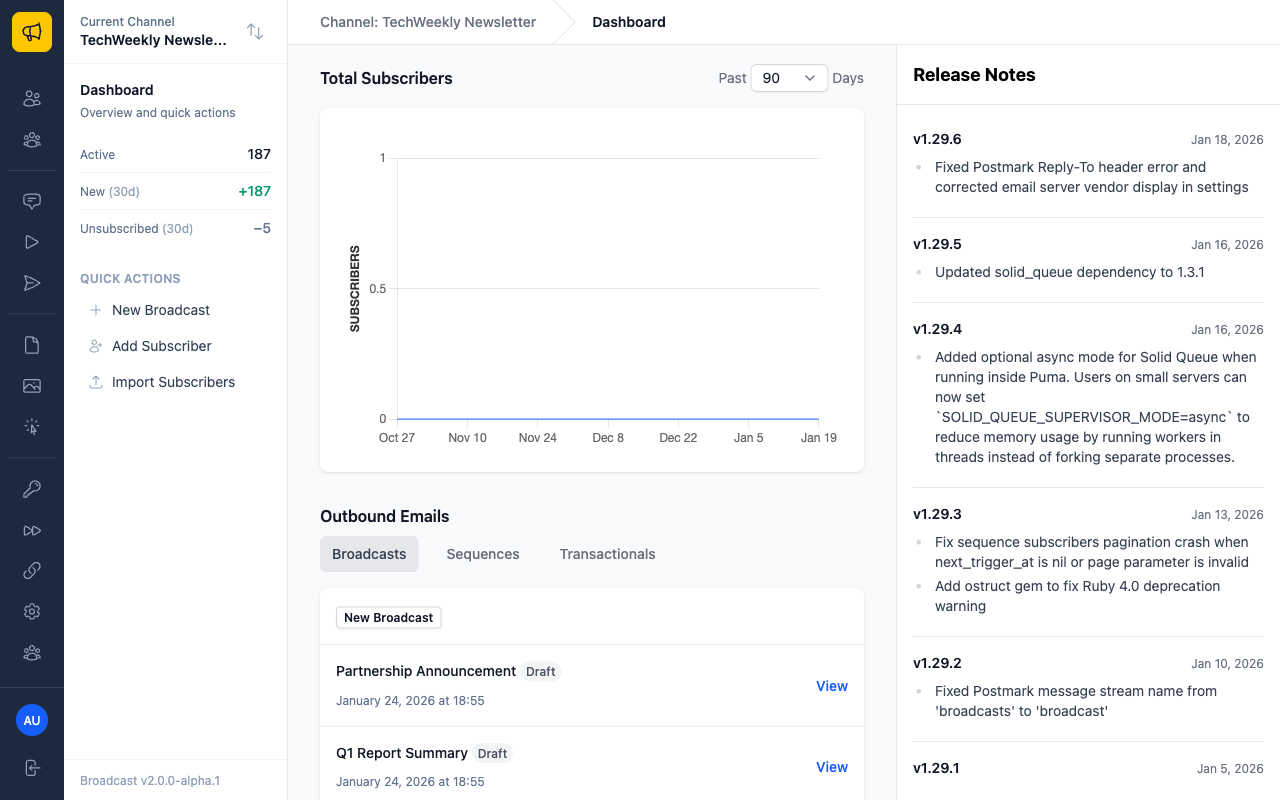Click the Jan 18, 2026 release date
1280x800 pixels.
coord(1227,140)
